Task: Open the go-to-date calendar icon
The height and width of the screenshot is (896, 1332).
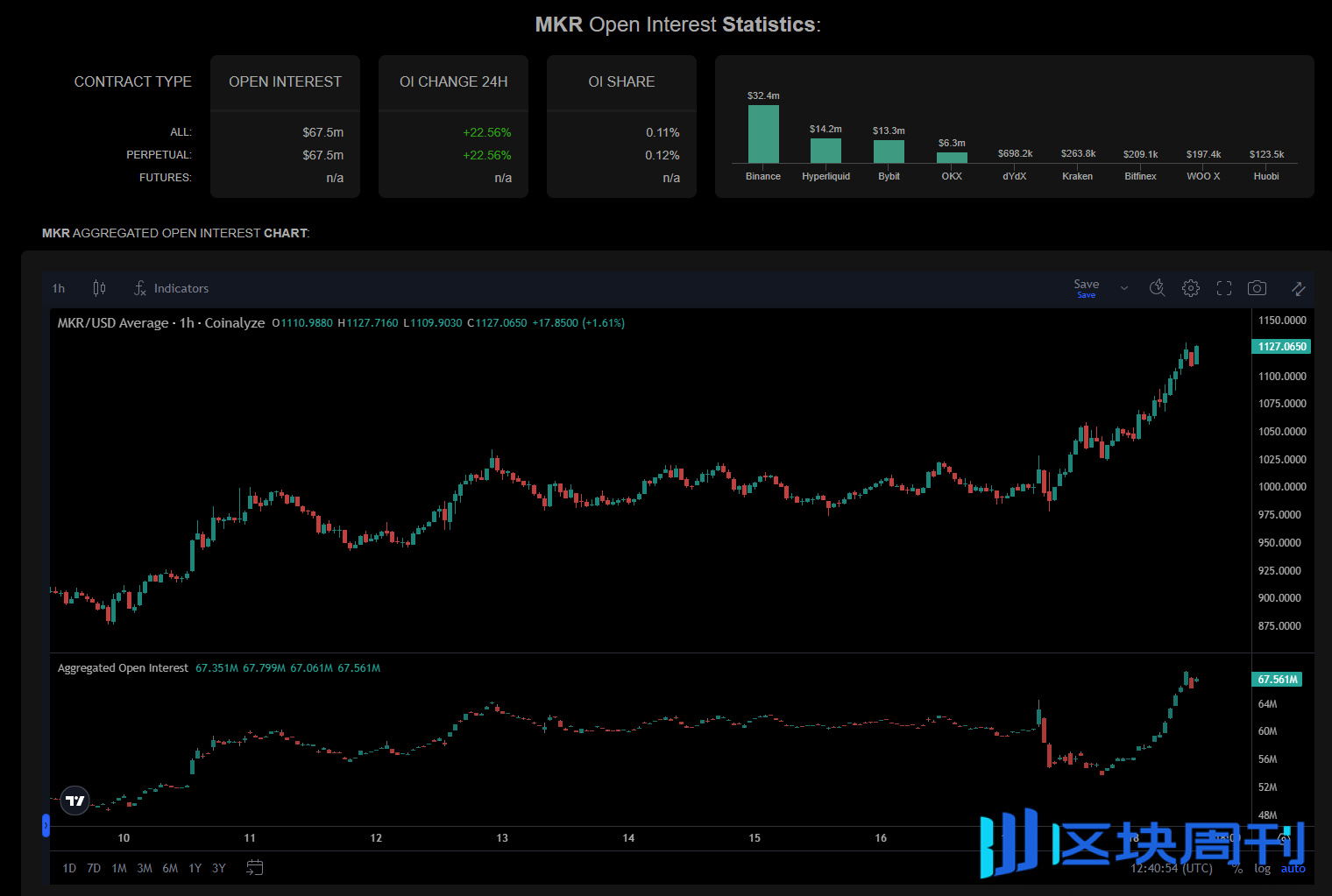Action: [254, 868]
